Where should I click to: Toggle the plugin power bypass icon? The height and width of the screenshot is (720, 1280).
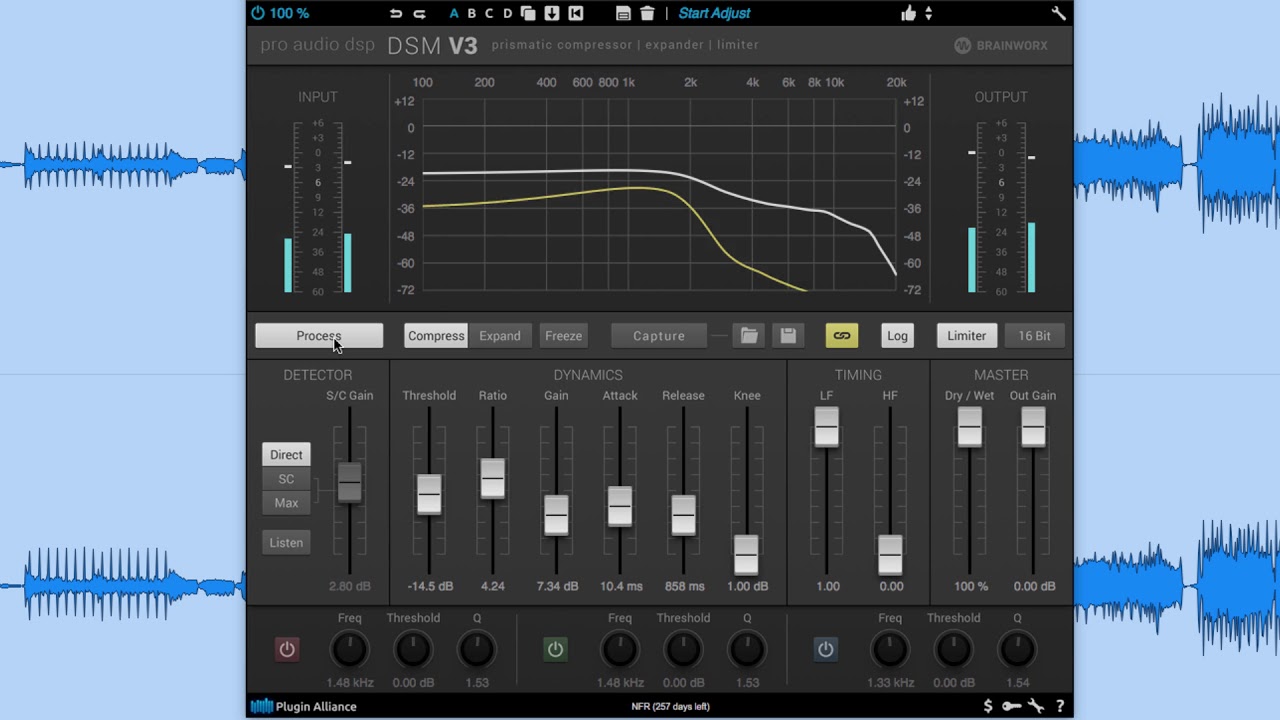258,13
